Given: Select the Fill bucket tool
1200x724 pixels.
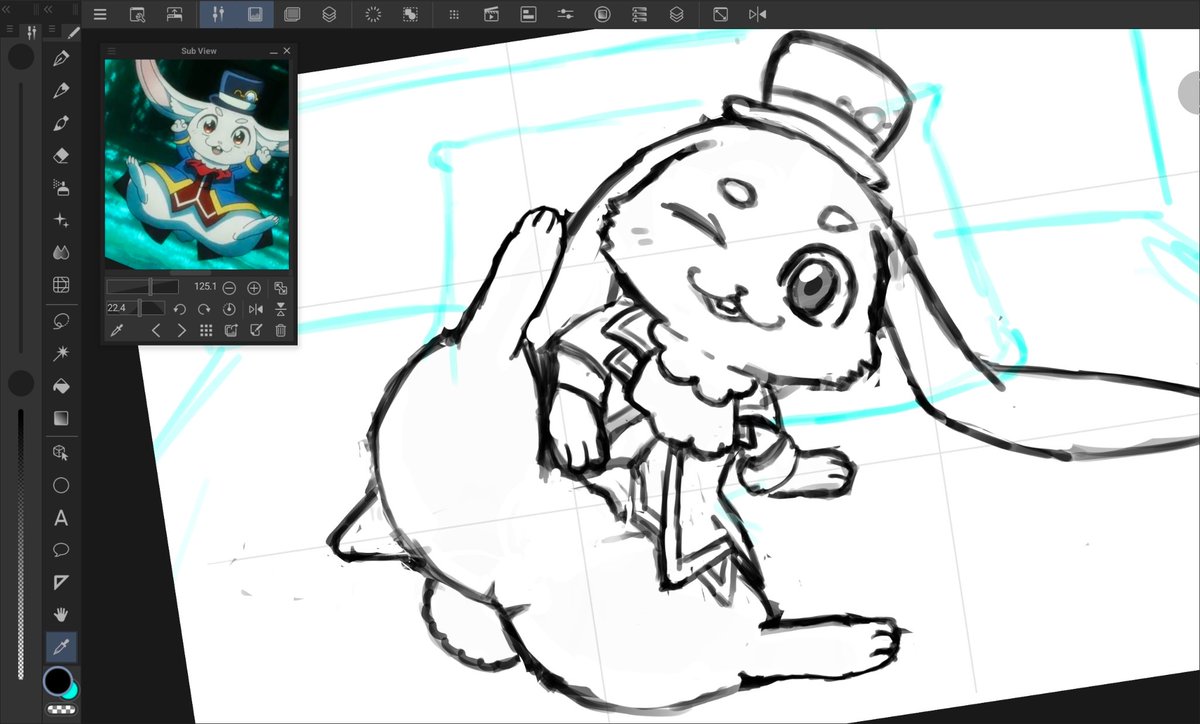Looking at the screenshot, I should (61, 386).
